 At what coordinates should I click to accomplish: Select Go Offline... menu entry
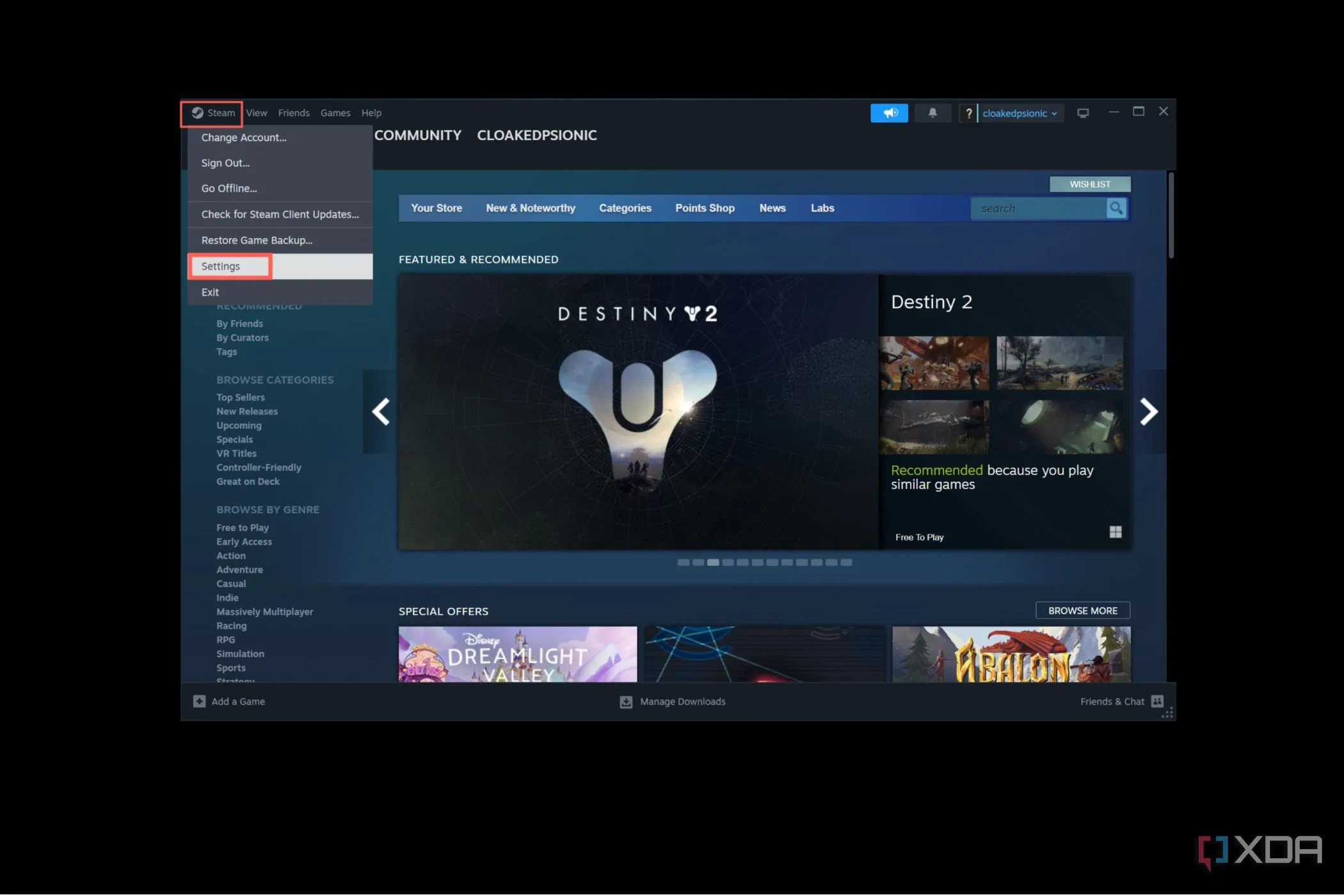click(280, 189)
